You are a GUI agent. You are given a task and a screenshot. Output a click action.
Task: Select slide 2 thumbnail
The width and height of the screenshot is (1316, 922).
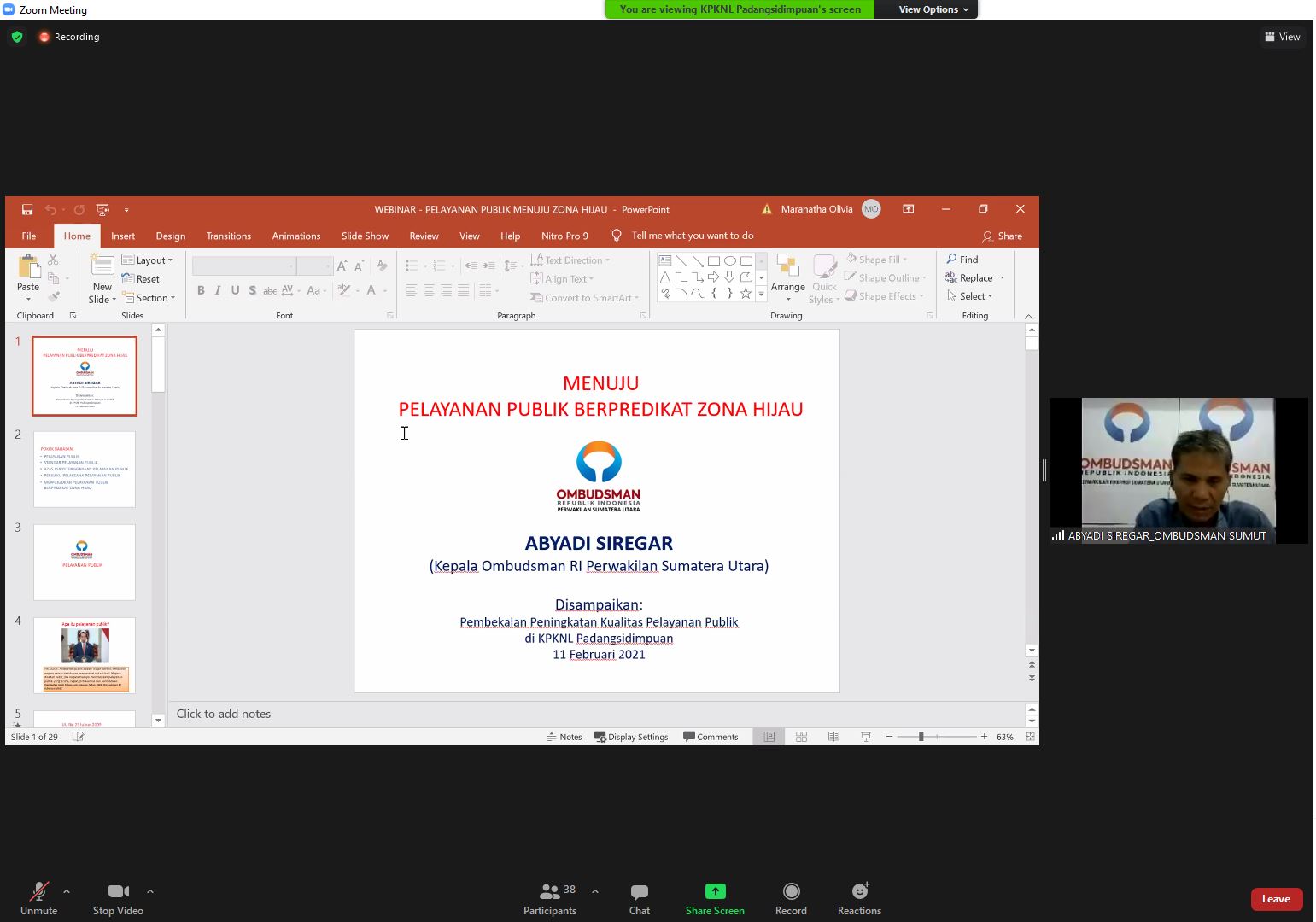[85, 469]
